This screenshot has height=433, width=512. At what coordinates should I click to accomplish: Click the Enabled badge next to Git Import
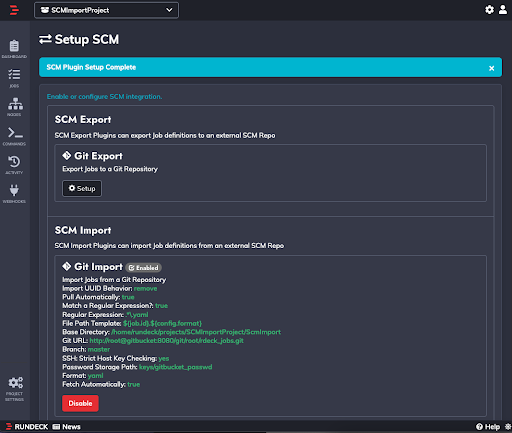(x=144, y=267)
